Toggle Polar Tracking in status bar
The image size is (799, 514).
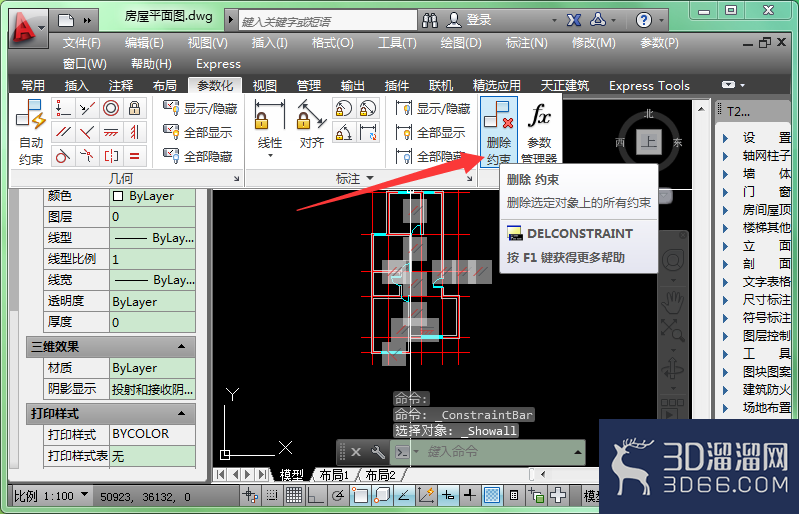[337, 495]
